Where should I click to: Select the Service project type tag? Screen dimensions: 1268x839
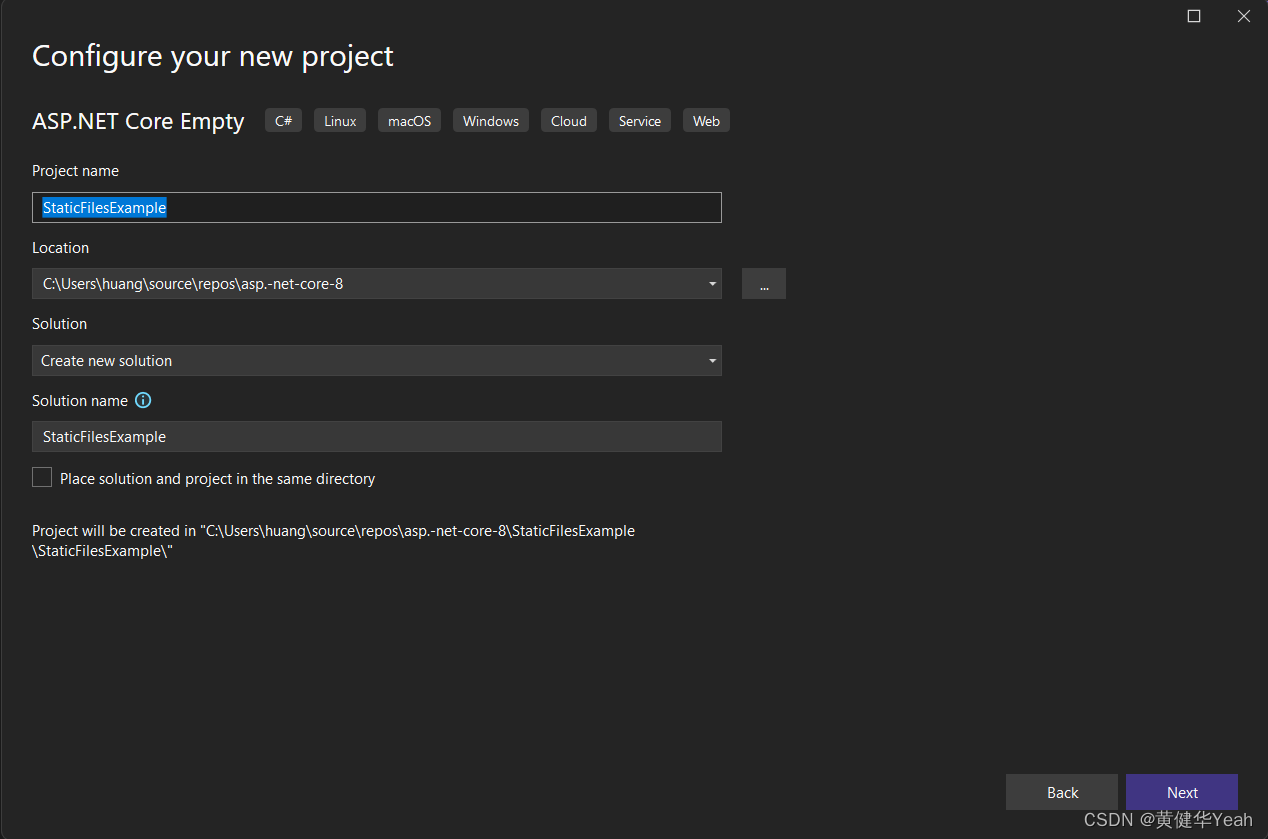(x=639, y=120)
